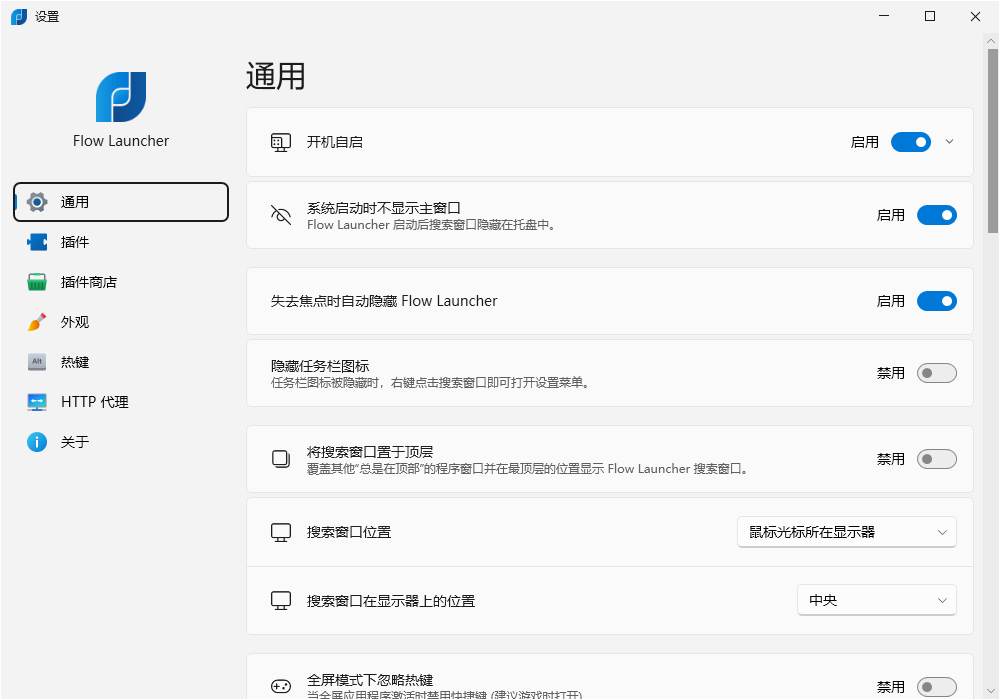Click the paintbrush icon for 外观

[x=37, y=322]
